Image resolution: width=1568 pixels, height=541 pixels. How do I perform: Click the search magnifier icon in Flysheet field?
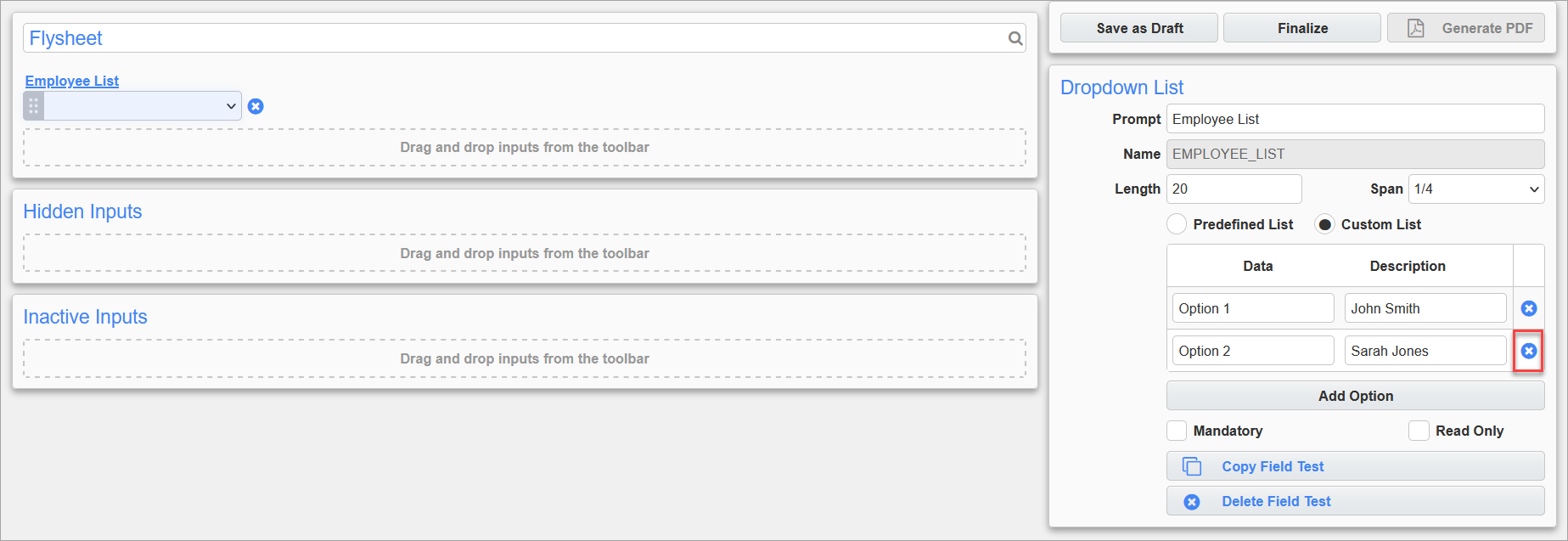tap(1014, 38)
